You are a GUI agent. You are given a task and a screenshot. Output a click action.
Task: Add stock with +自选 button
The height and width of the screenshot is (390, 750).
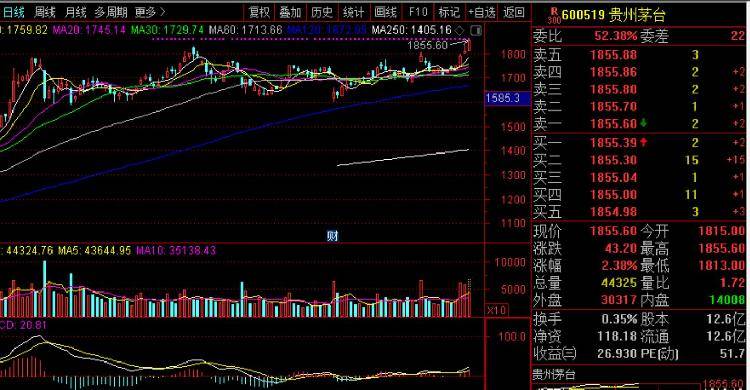[482, 12]
